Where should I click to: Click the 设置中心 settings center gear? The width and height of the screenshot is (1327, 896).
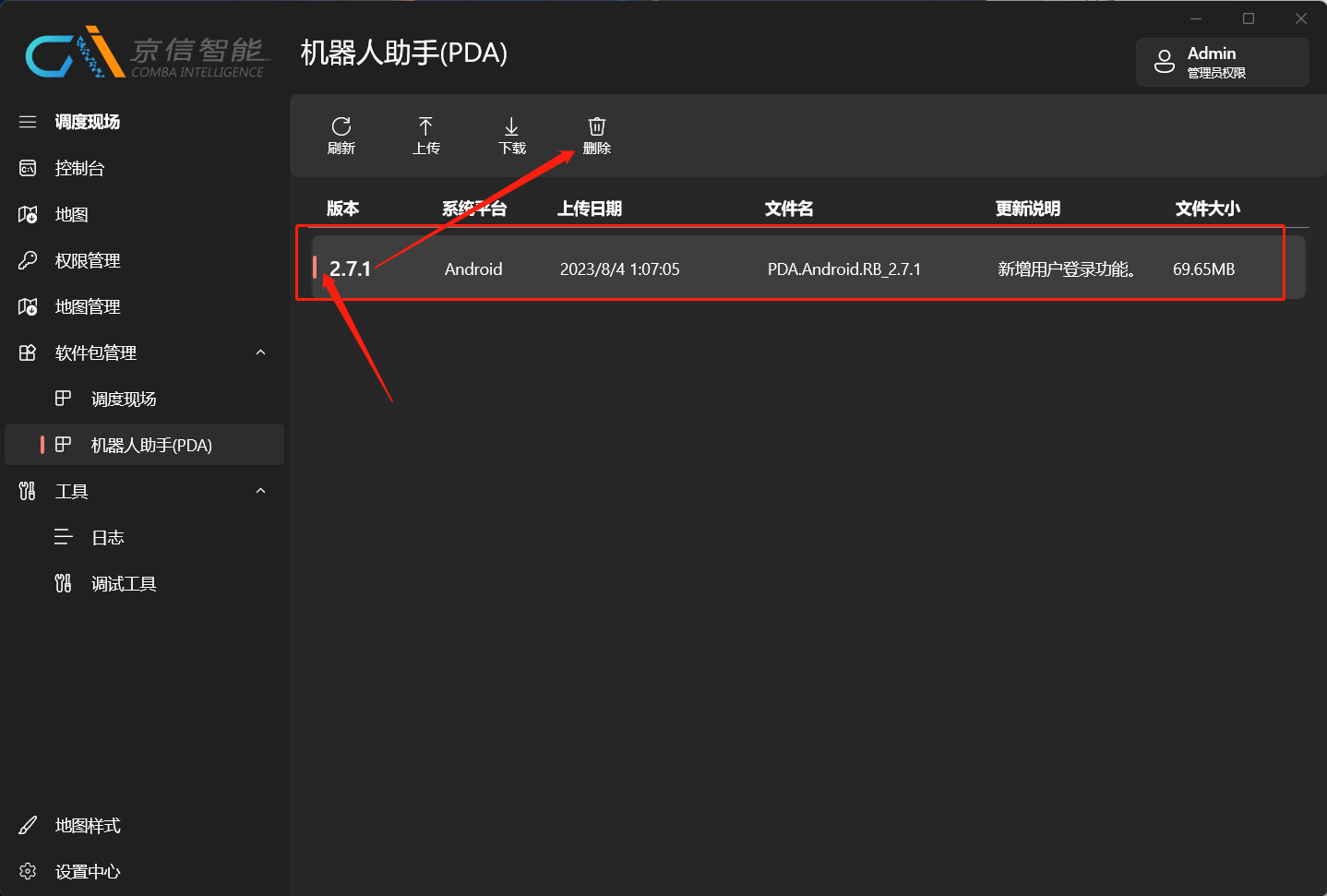pyautogui.click(x=87, y=871)
